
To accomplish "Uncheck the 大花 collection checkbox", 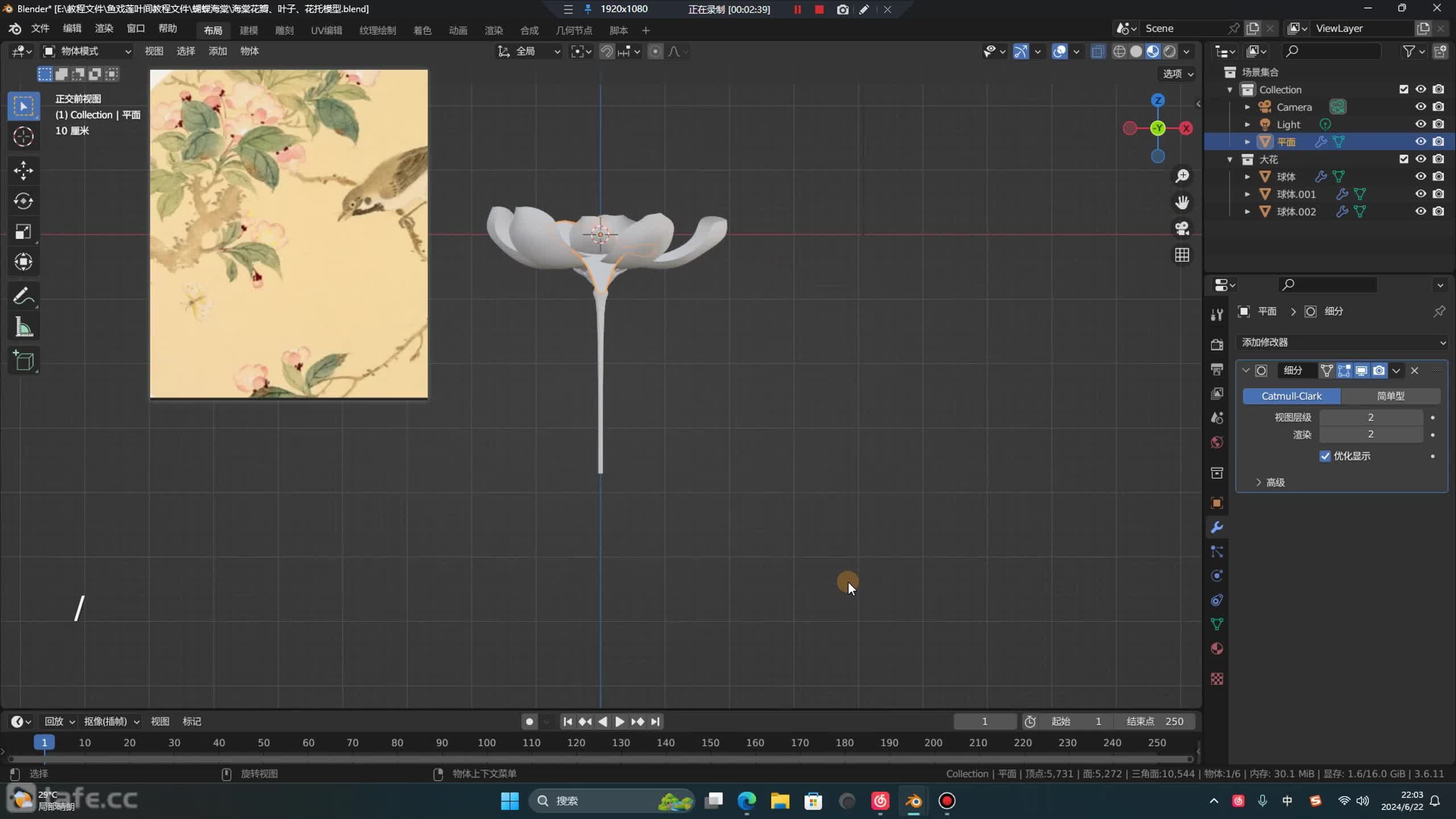I will coord(1404,159).
